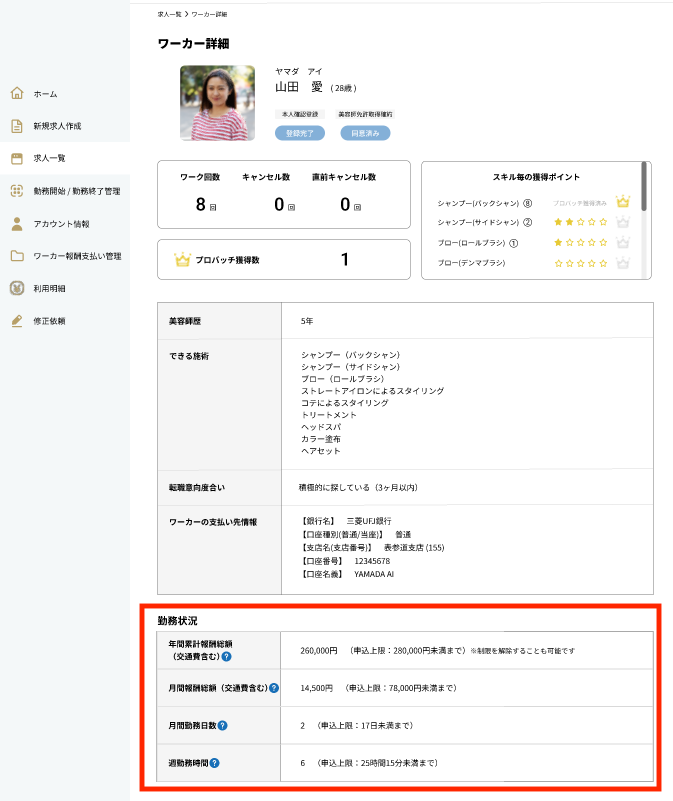
Task: Click crown icon beside プロバッチ獲得数
Action: pos(182,260)
